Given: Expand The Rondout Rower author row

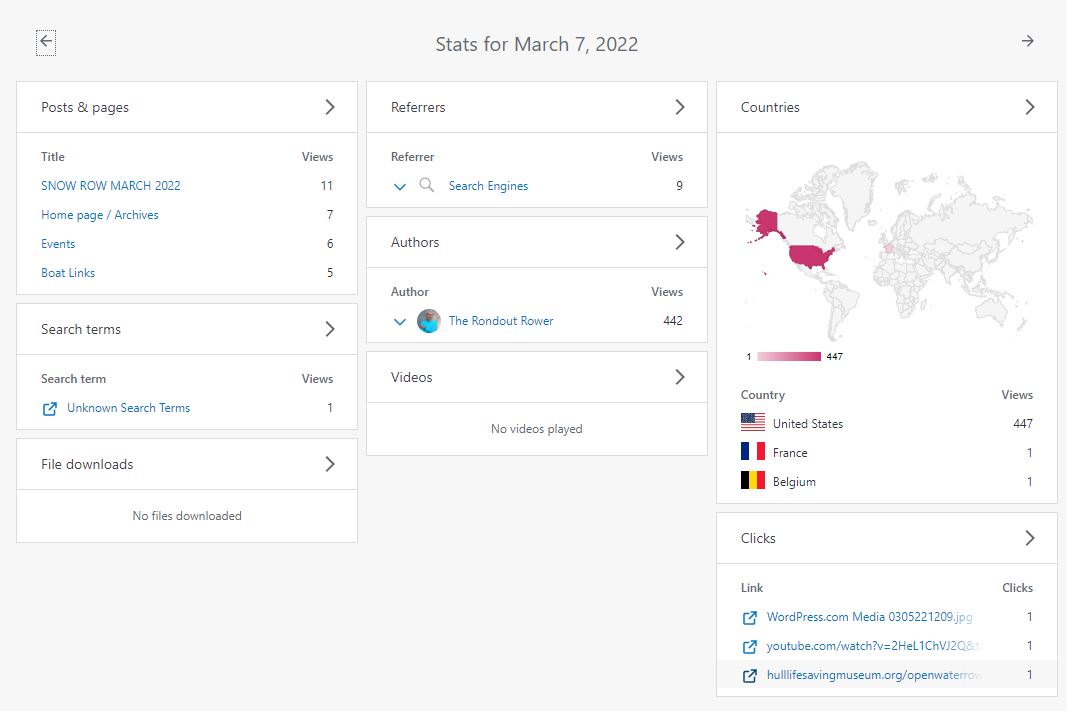Looking at the screenshot, I should [x=400, y=321].
